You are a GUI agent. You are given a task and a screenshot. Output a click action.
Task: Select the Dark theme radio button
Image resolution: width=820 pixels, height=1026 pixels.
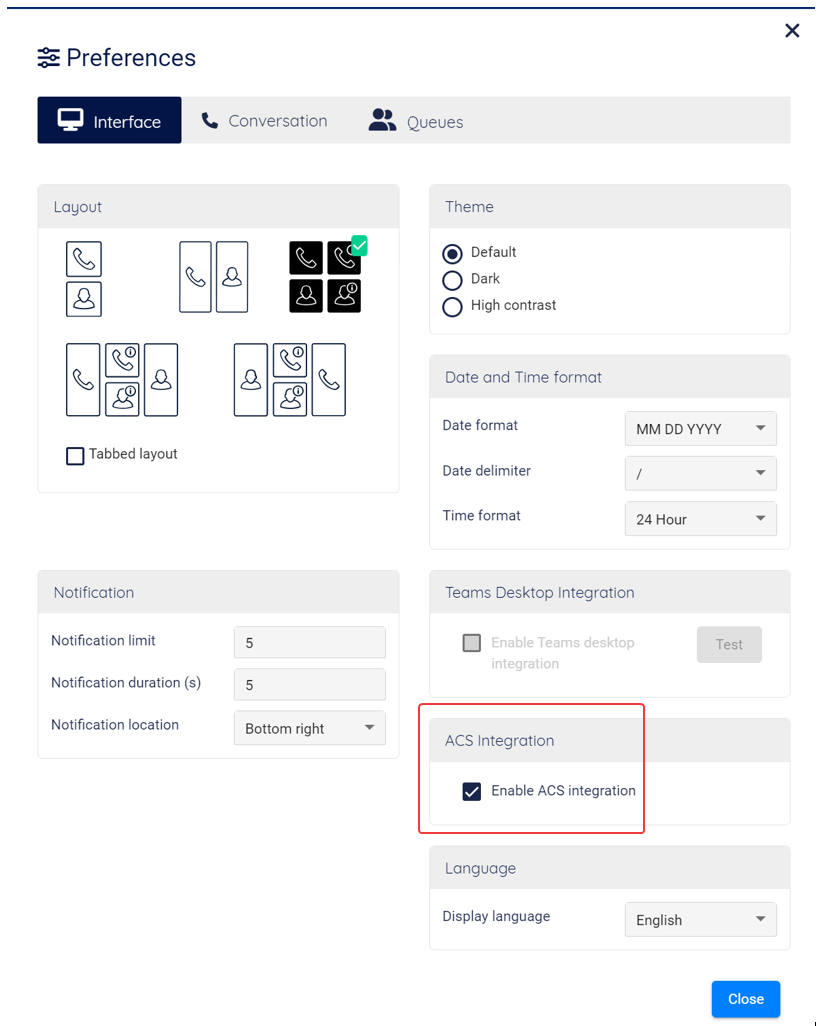(x=452, y=280)
